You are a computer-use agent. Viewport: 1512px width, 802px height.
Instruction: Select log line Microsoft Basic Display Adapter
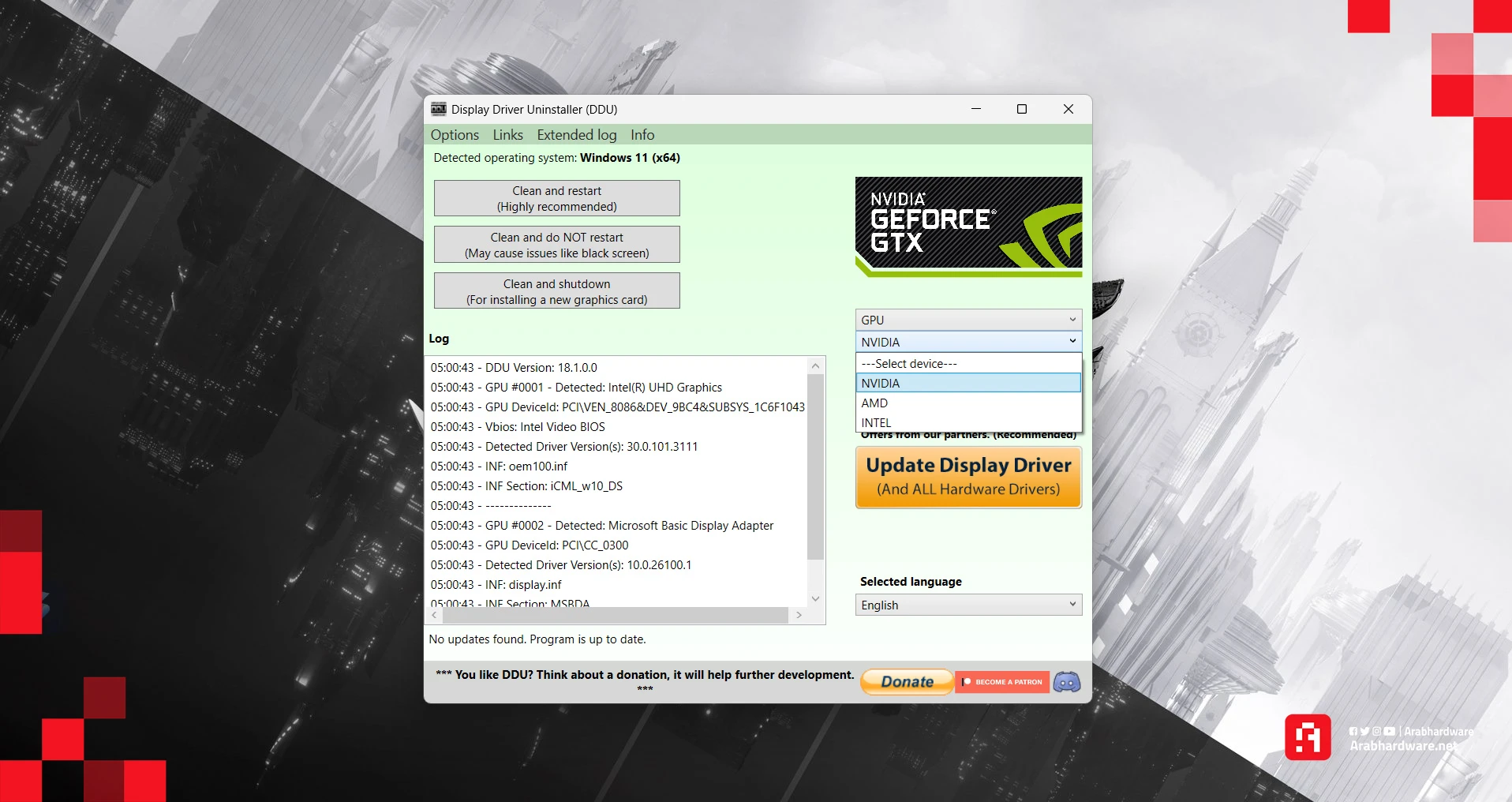602,525
